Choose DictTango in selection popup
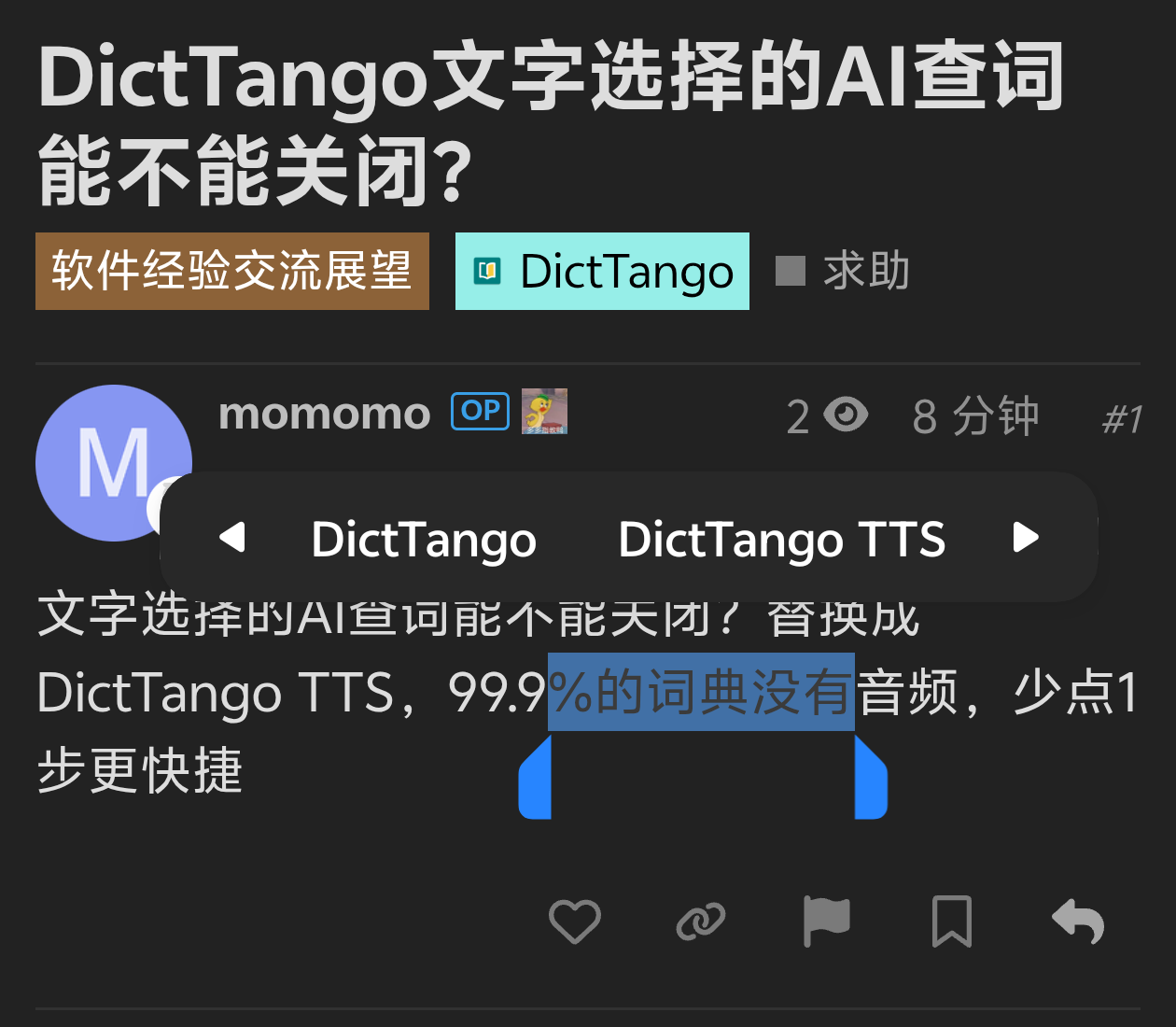1176x1027 pixels. [424, 539]
